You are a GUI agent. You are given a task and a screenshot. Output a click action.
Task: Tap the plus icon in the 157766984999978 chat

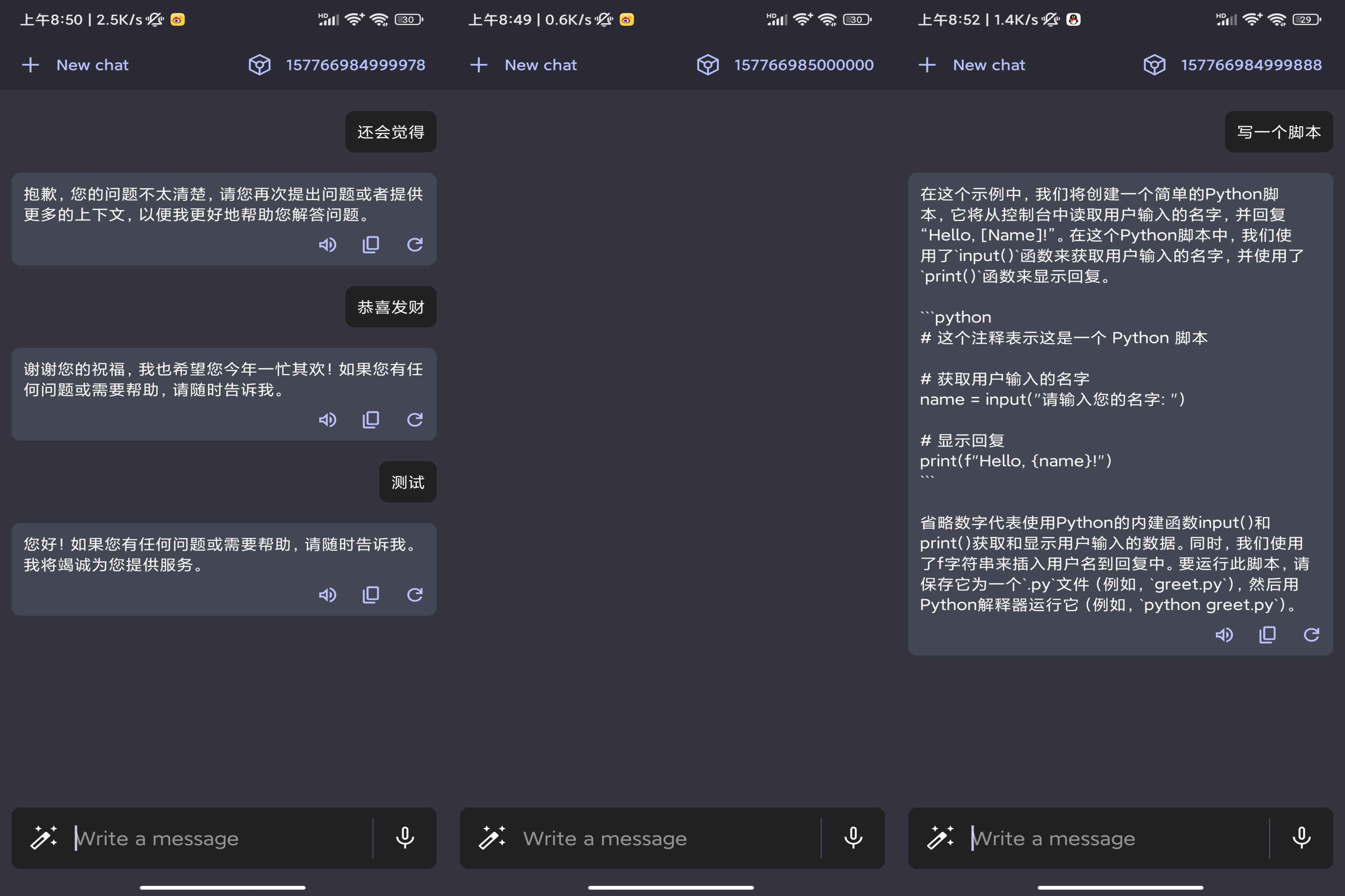(x=30, y=65)
